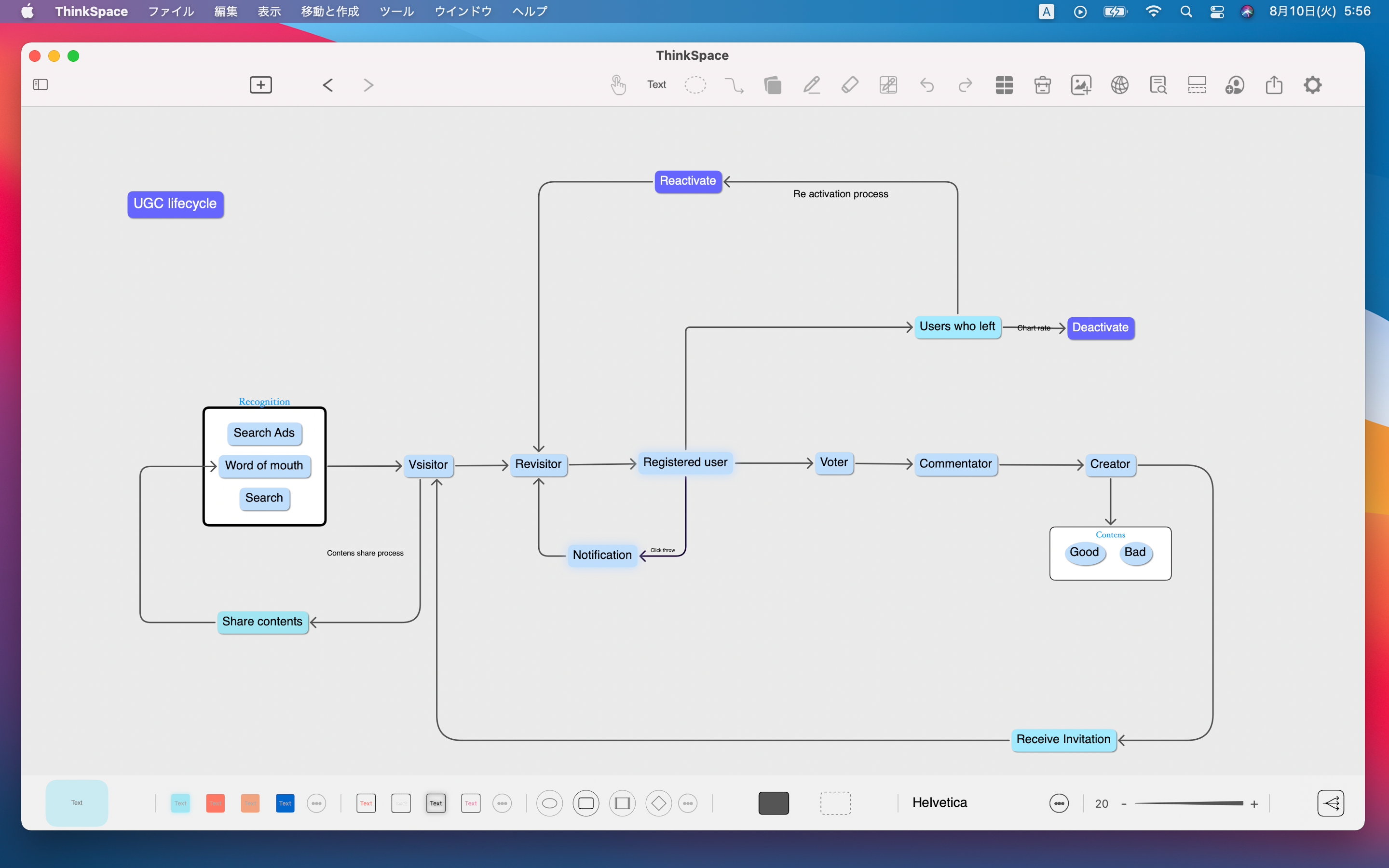Share the canvas via share icon

tap(1274, 85)
